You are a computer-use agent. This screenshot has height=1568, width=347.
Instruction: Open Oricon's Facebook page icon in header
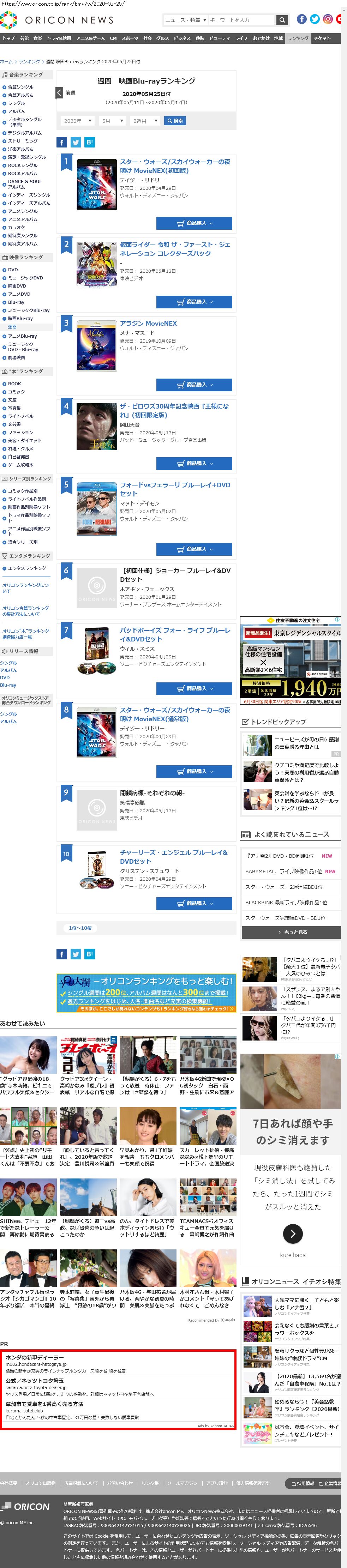pyautogui.click(x=301, y=19)
